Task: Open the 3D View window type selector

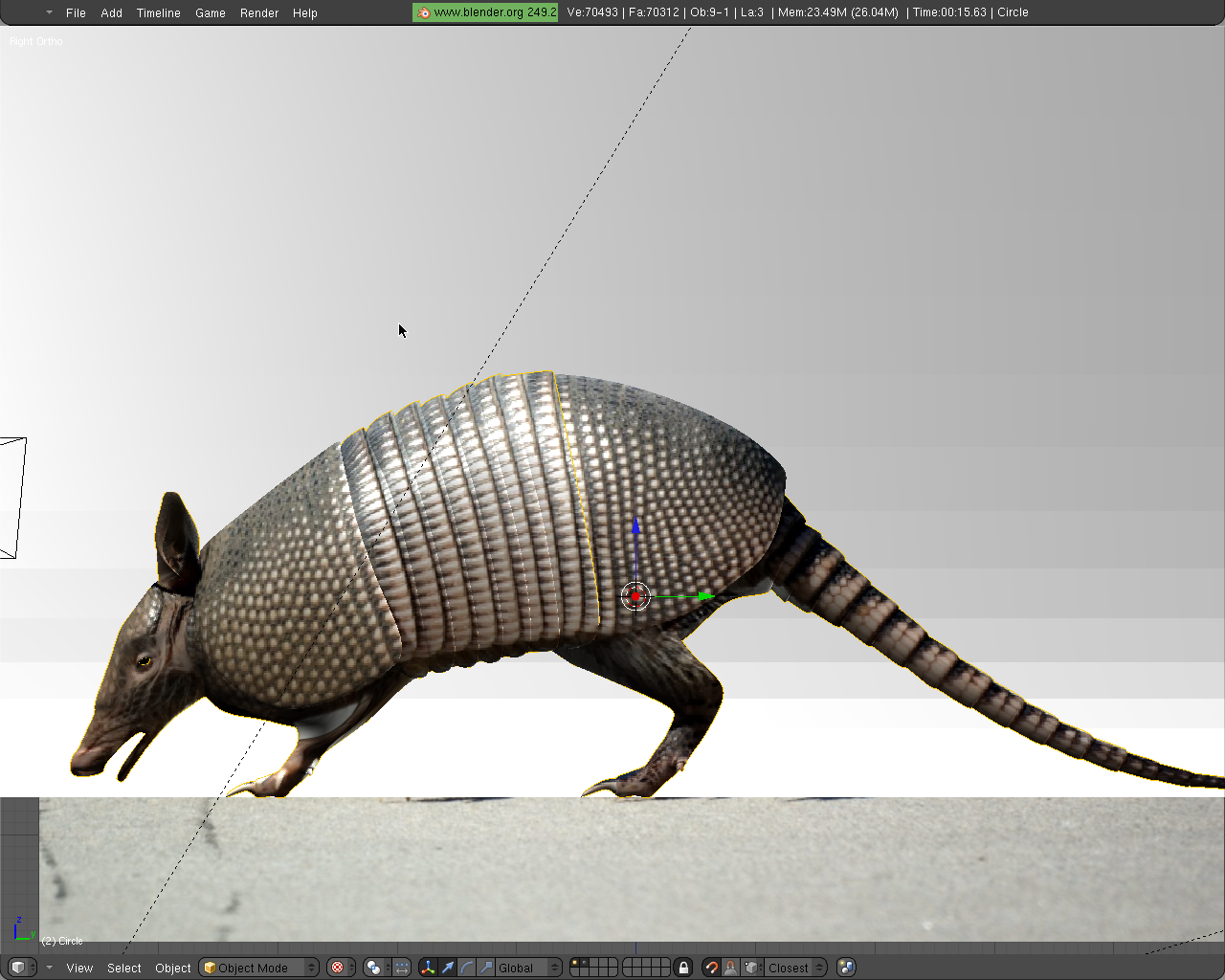Action: click(22, 968)
